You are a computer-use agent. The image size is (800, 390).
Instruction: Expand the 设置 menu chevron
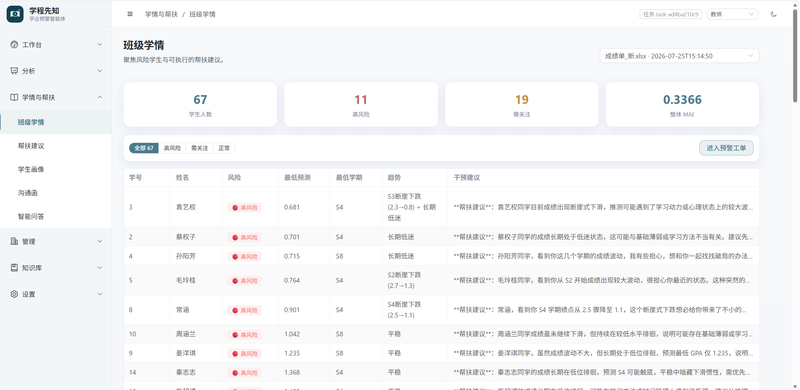click(x=99, y=294)
